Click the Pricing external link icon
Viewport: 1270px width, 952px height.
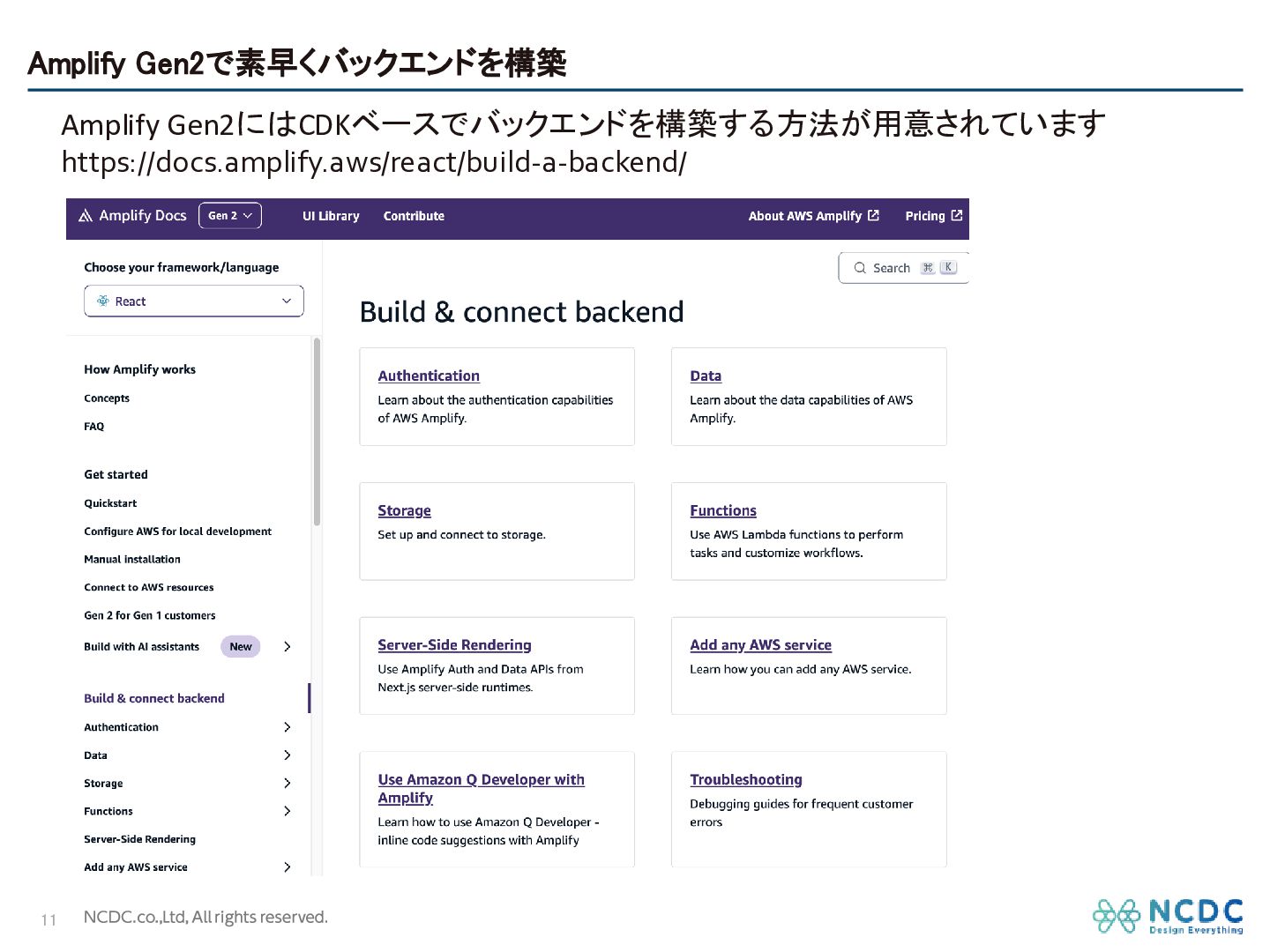click(x=957, y=215)
